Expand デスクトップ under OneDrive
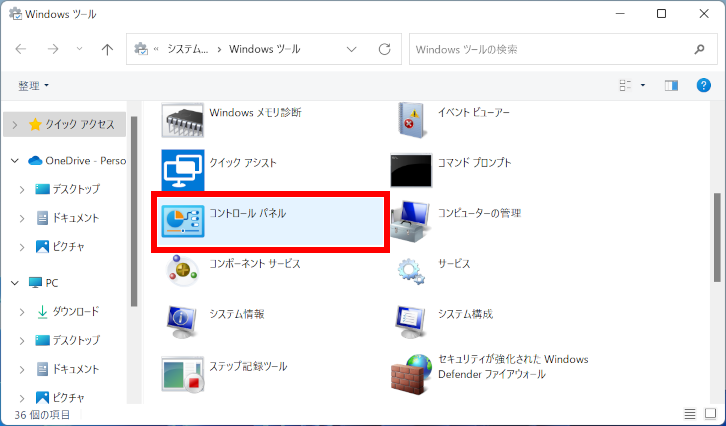The width and height of the screenshot is (726, 426). (22, 190)
